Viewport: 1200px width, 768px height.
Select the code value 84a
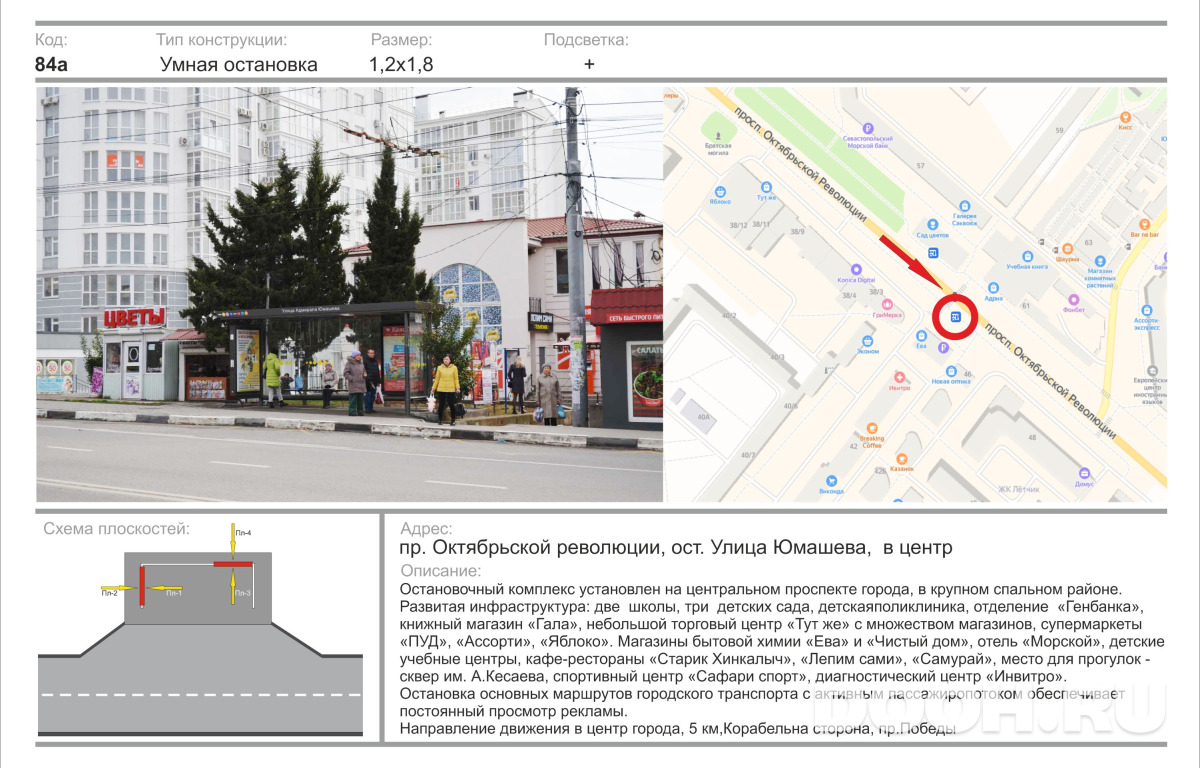click(x=51, y=65)
